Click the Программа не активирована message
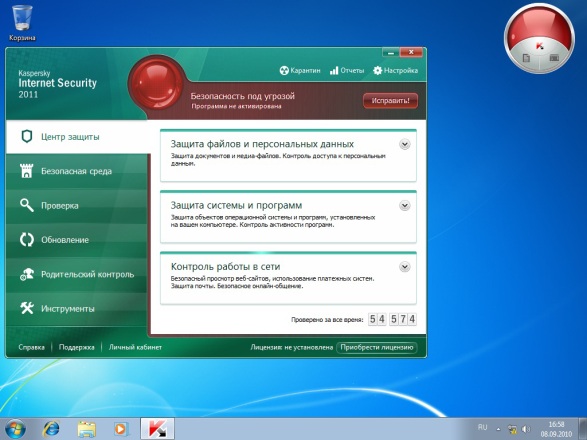 point(236,106)
